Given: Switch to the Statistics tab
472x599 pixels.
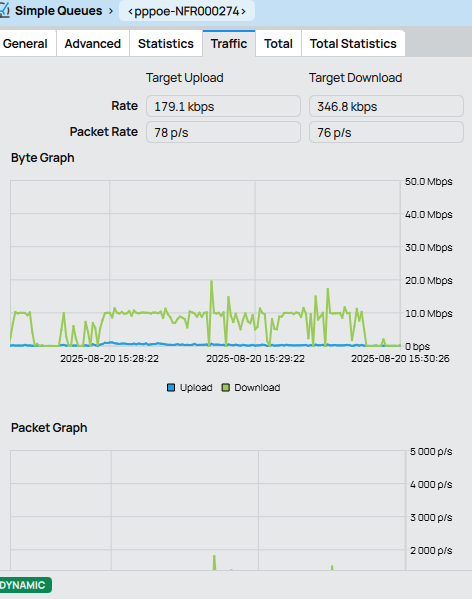Looking at the screenshot, I should [x=166, y=44].
